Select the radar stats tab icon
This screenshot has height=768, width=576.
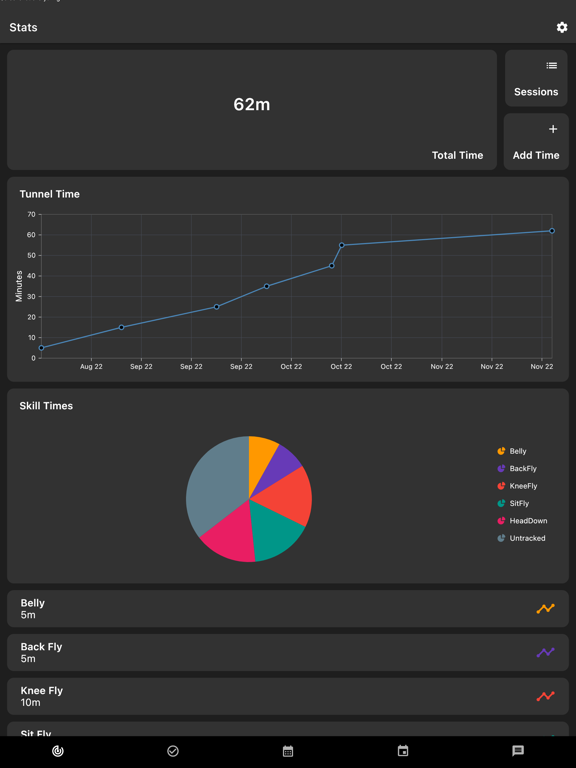[58, 751]
